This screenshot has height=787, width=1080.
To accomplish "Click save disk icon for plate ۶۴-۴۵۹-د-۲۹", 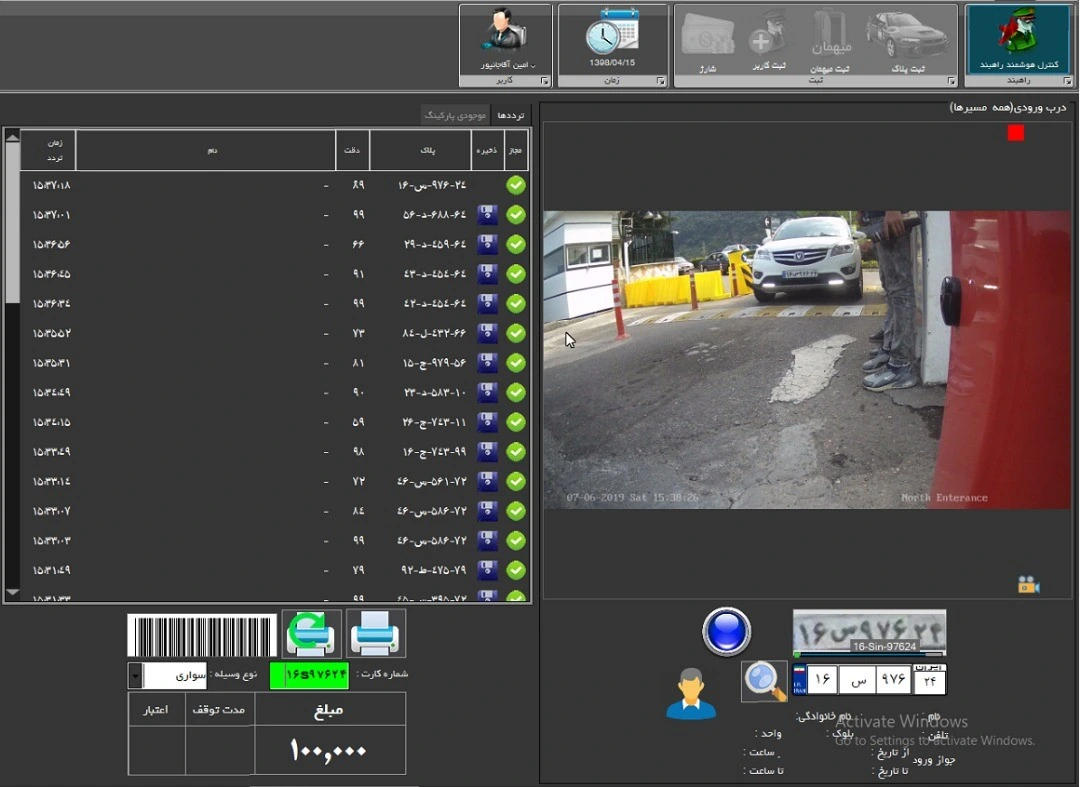I will tap(487, 244).
